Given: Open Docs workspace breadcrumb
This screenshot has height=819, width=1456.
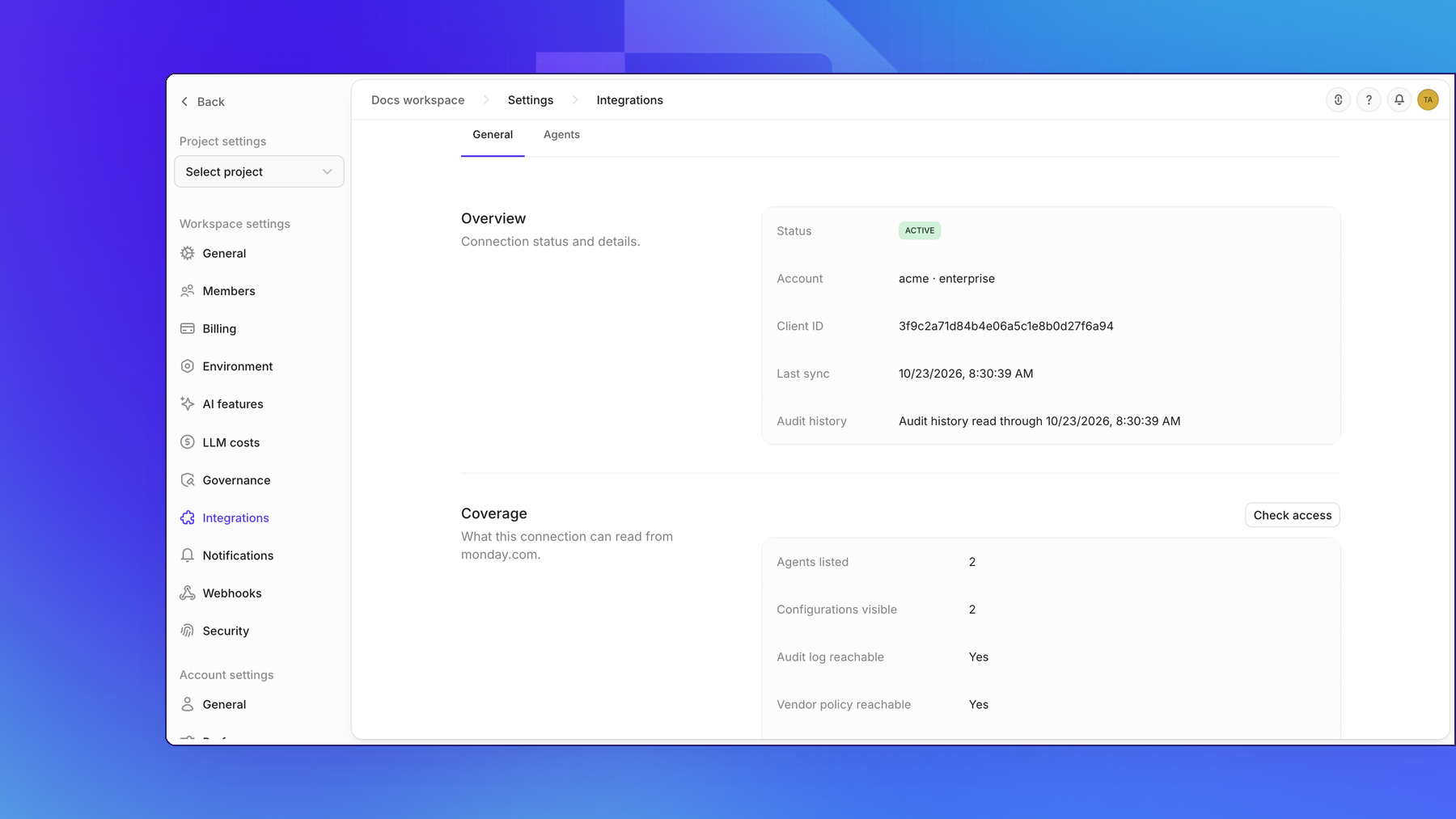Looking at the screenshot, I should [418, 100].
